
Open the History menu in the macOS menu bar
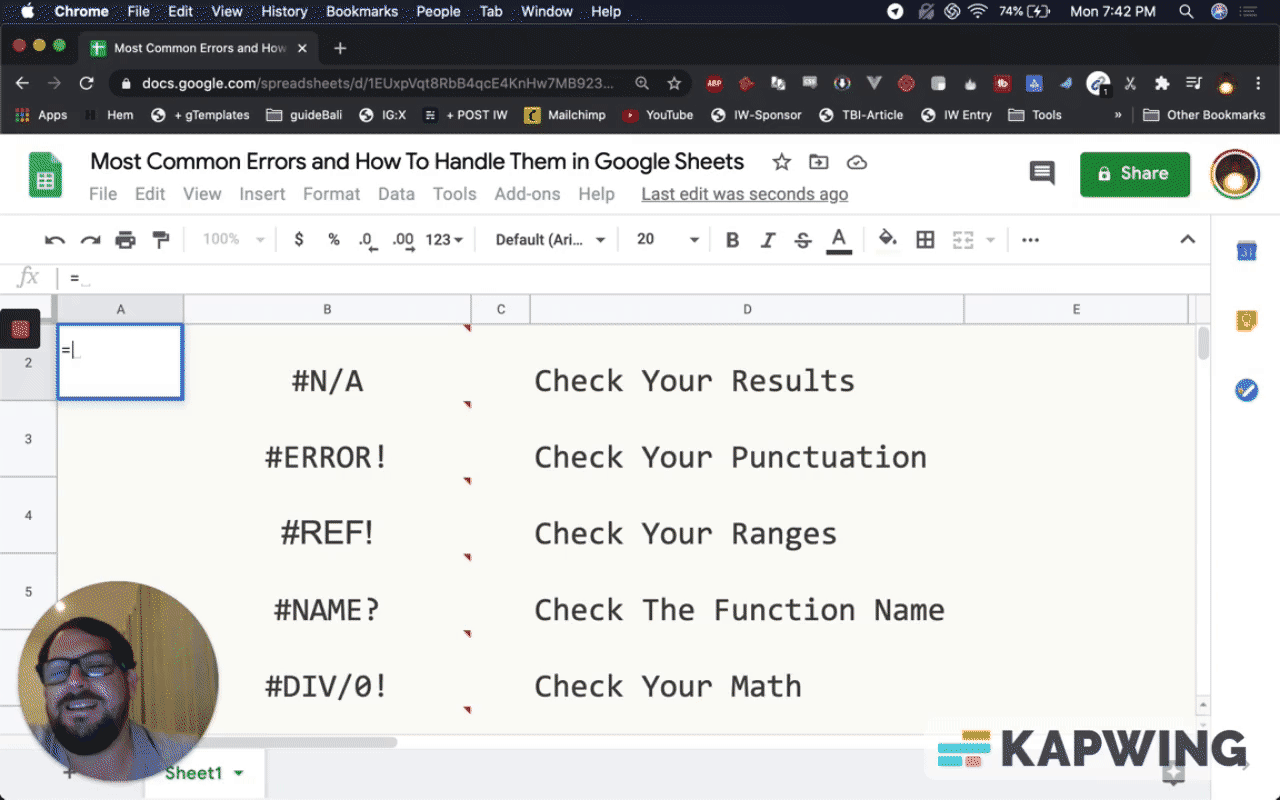(284, 12)
